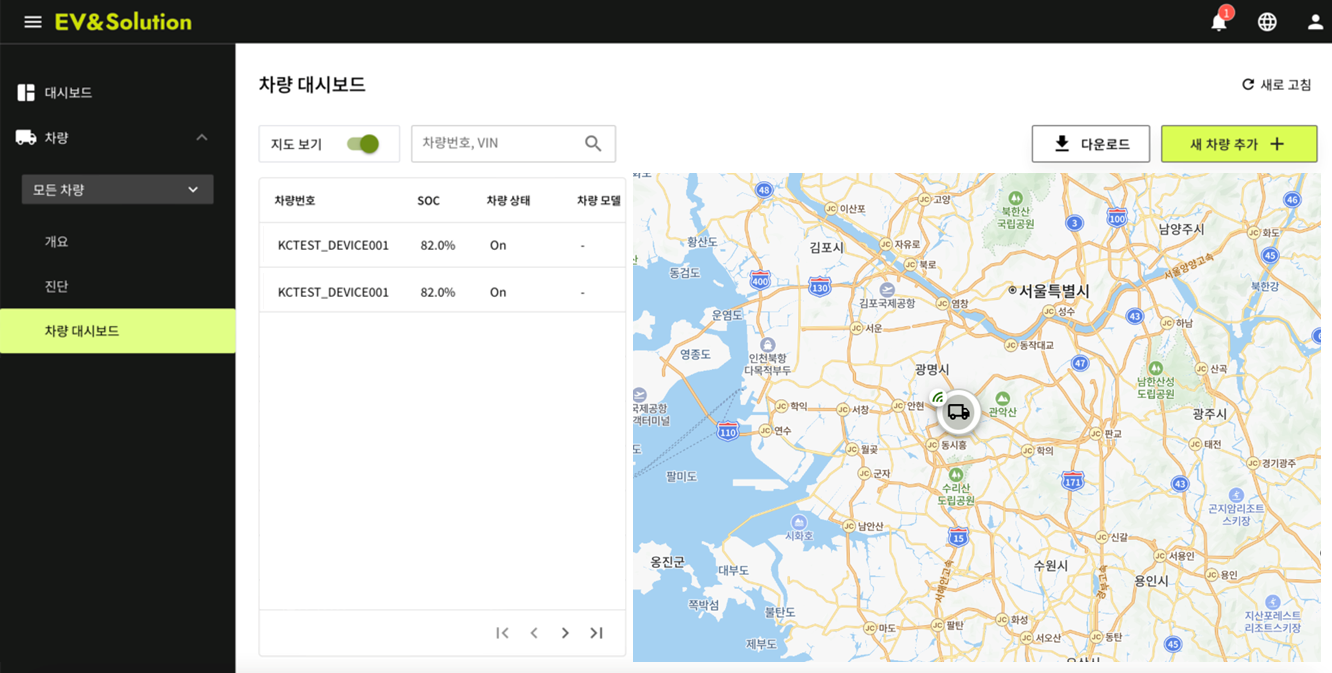Select 차량 대시보드 sidebar item

[x=118, y=331]
